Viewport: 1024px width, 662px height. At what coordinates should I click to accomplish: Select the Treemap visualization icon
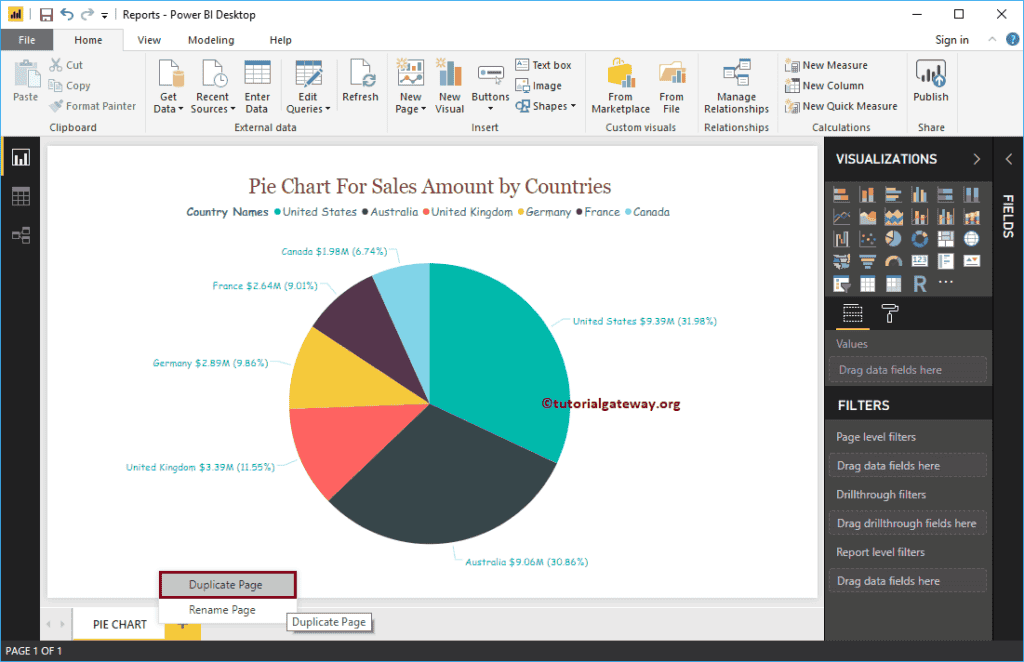[x=946, y=239]
